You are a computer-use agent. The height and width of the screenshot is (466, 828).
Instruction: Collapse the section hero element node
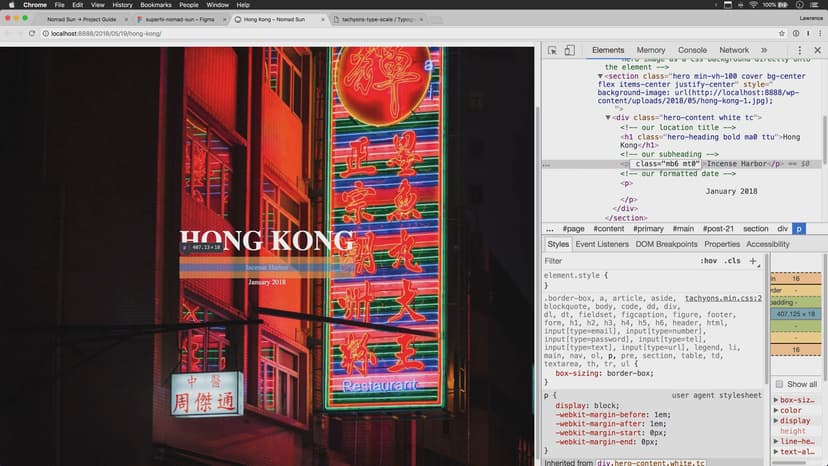tap(601, 76)
